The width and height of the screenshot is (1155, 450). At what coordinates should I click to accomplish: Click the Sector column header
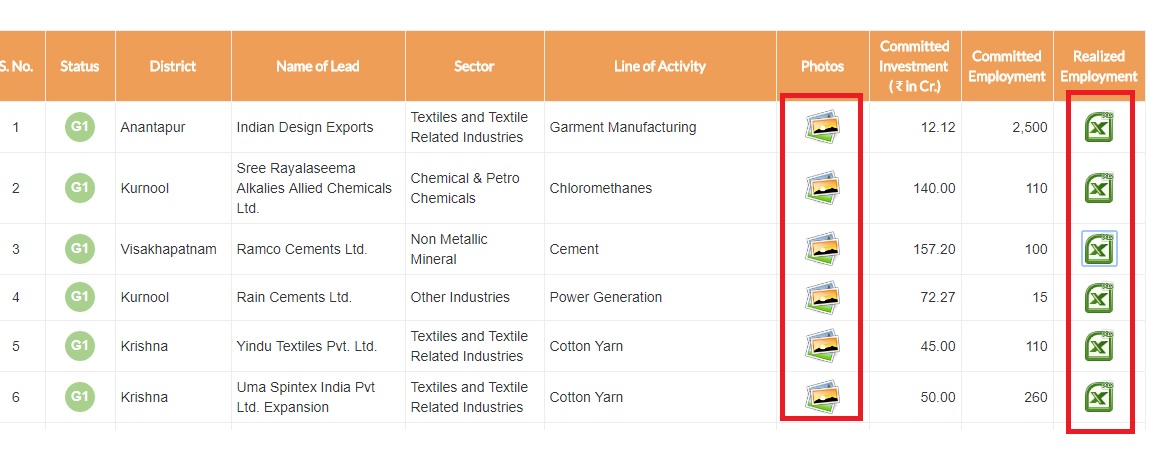(474, 66)
